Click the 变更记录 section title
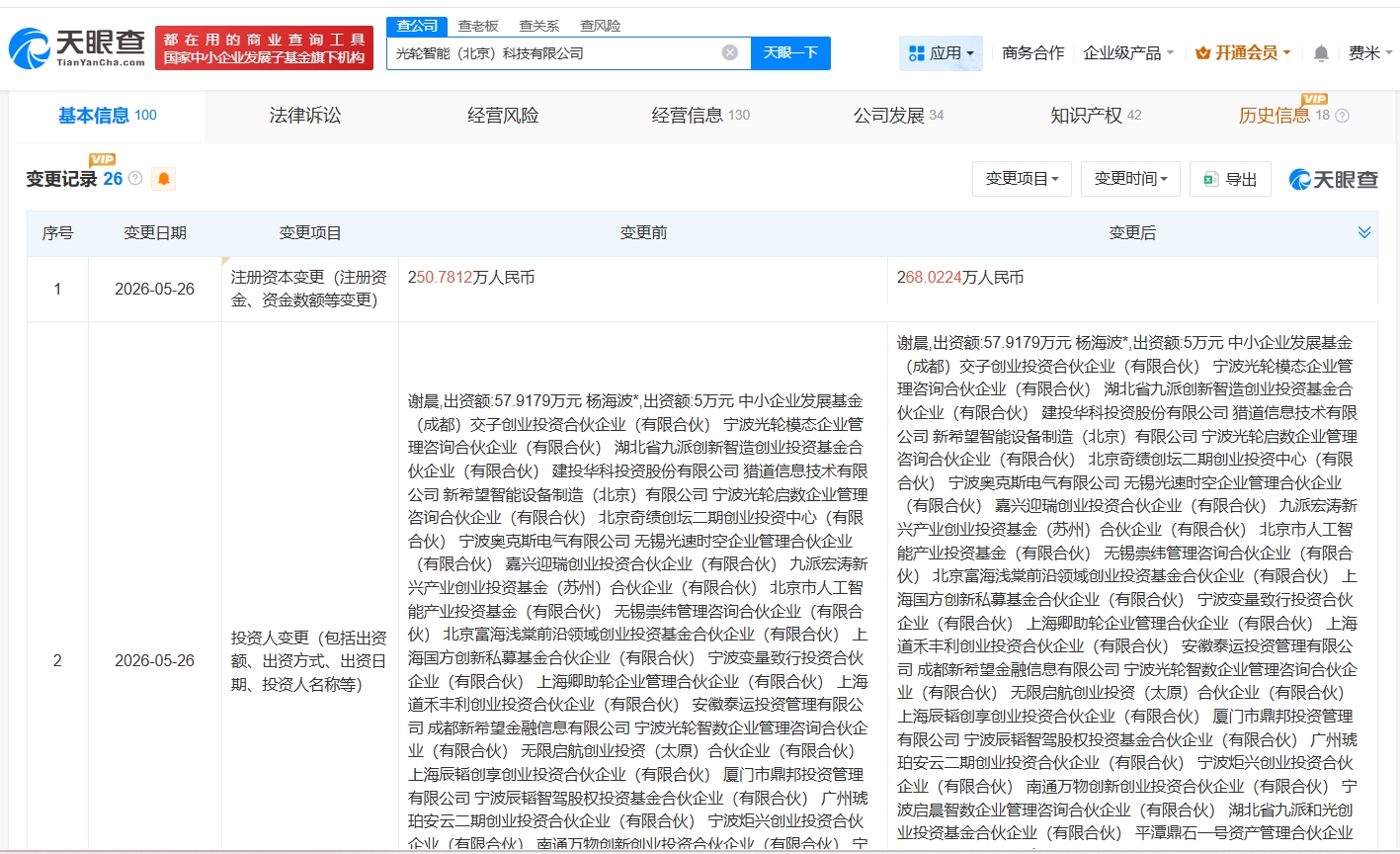The height and width of the screenshot is (854, 1400). click(x=61, y=179)
